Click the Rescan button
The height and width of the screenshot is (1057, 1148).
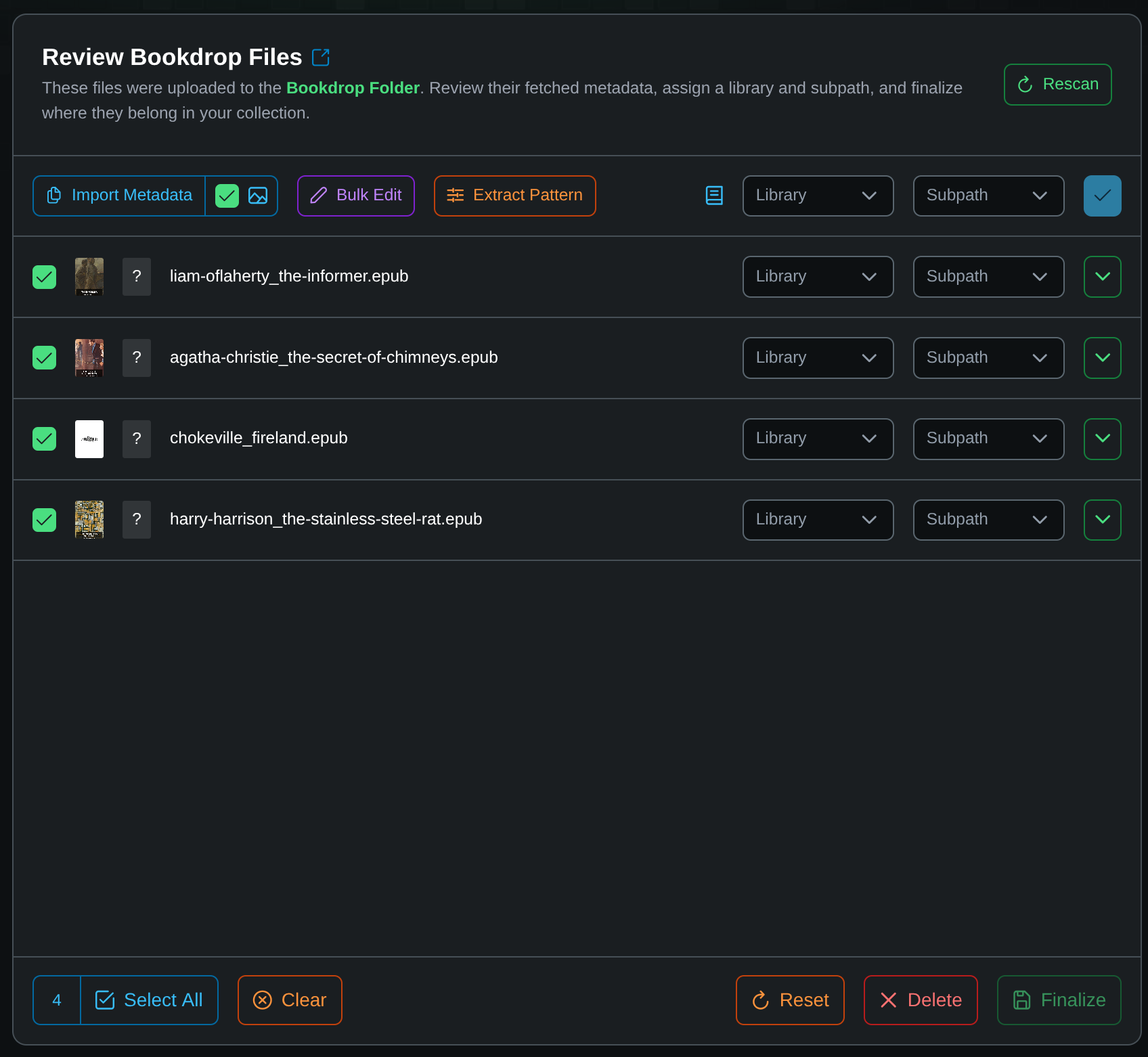coord(1057,85)
